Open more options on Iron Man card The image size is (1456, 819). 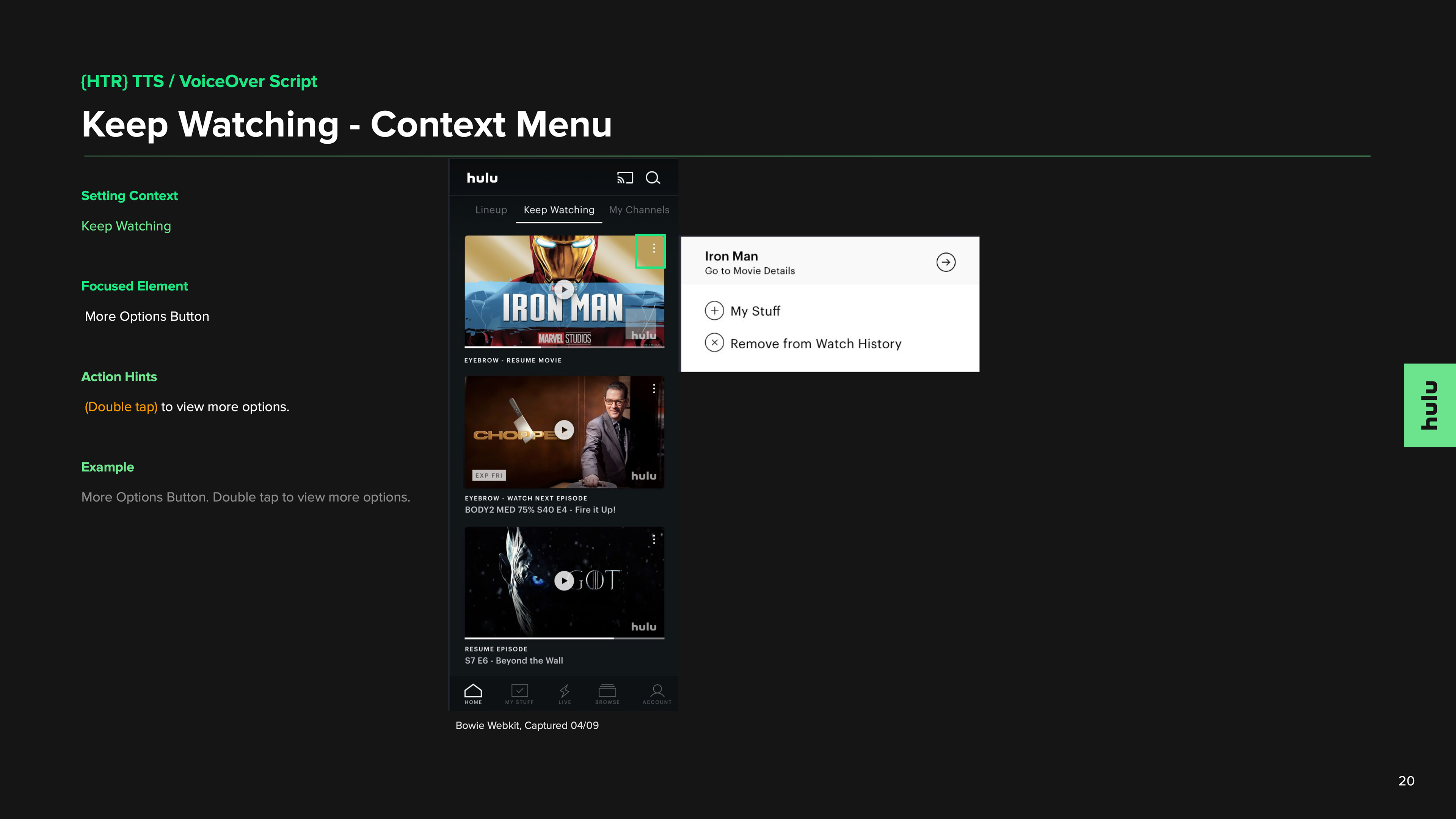(x=653, y=249)
